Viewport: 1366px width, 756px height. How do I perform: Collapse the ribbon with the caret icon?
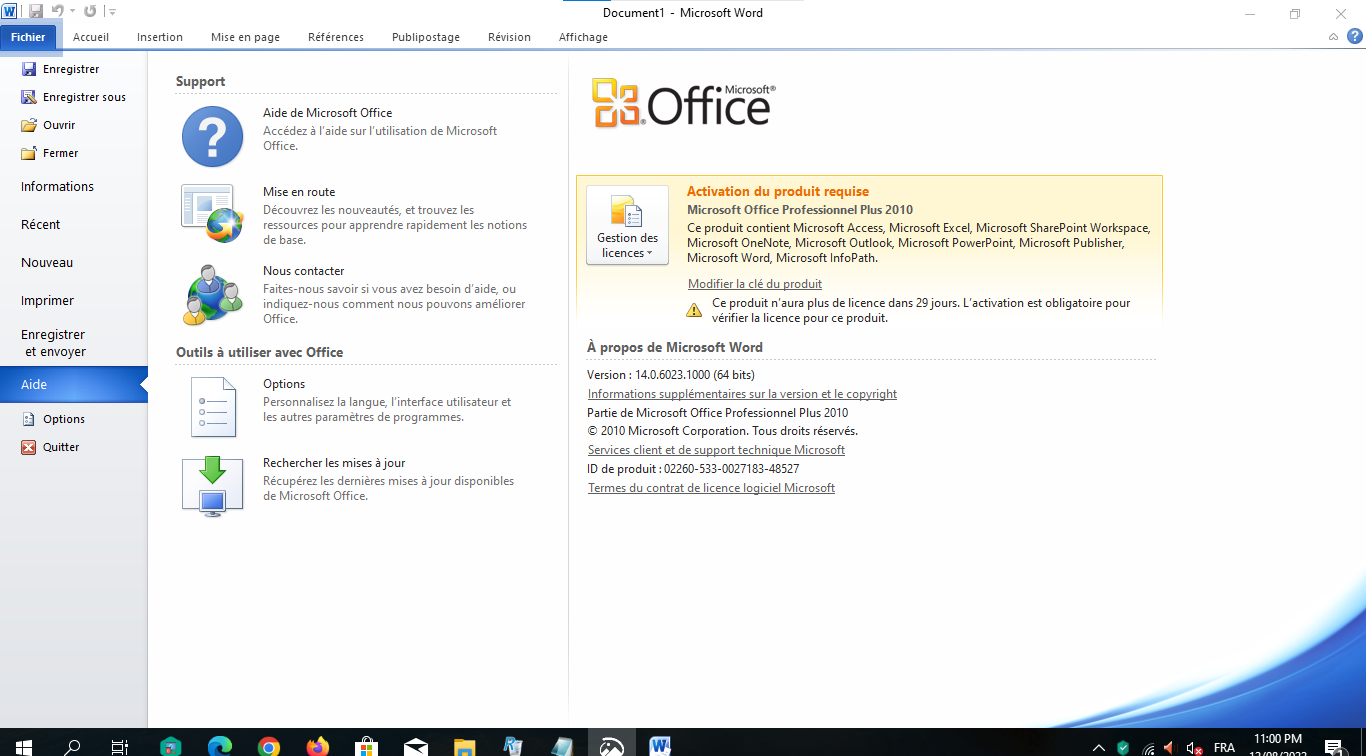pos(1333,37)
